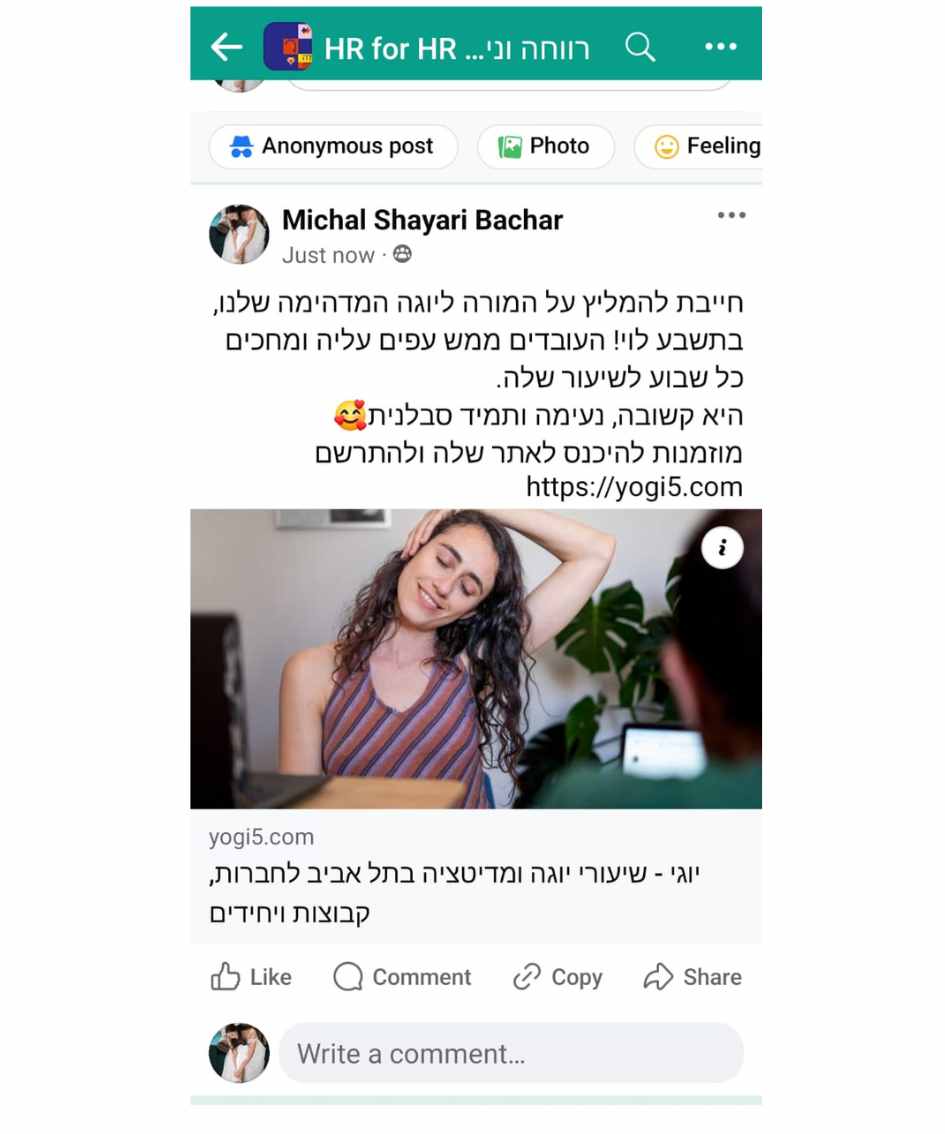The width and height of the screenshot is (945, 1134).
Task: Select the Photo post option
Action: [x=546, y=146]
